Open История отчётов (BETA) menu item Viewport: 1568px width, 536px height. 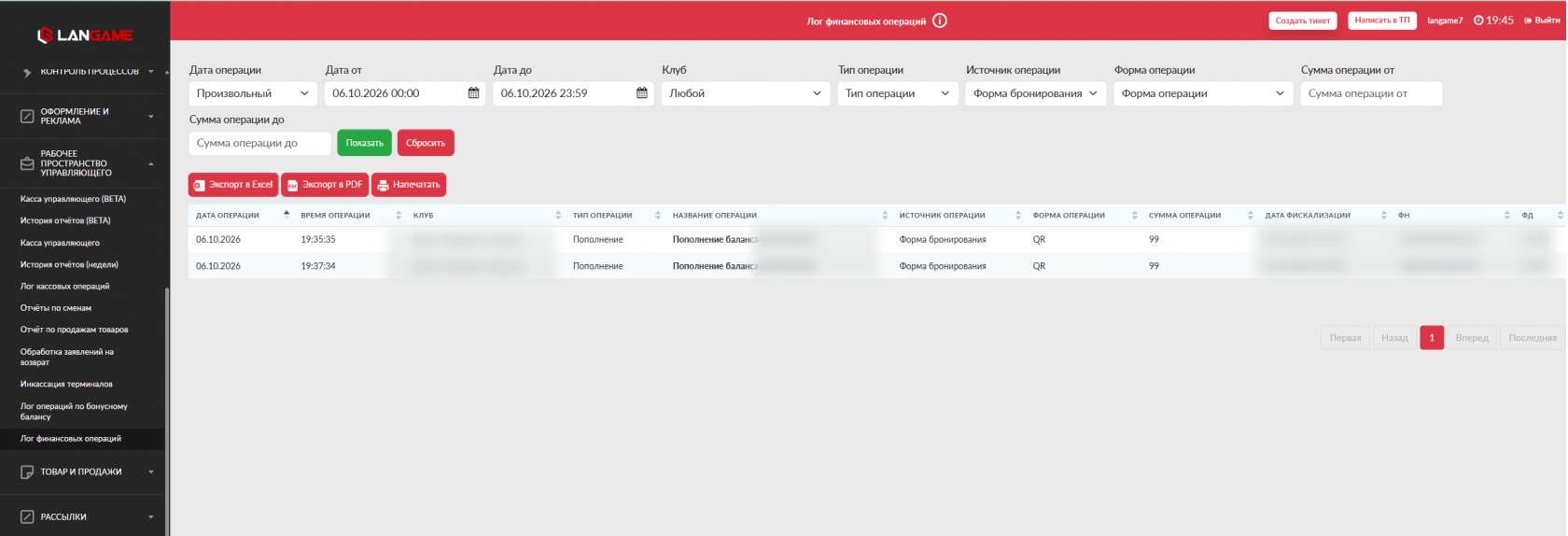click(x=65, y=221)
